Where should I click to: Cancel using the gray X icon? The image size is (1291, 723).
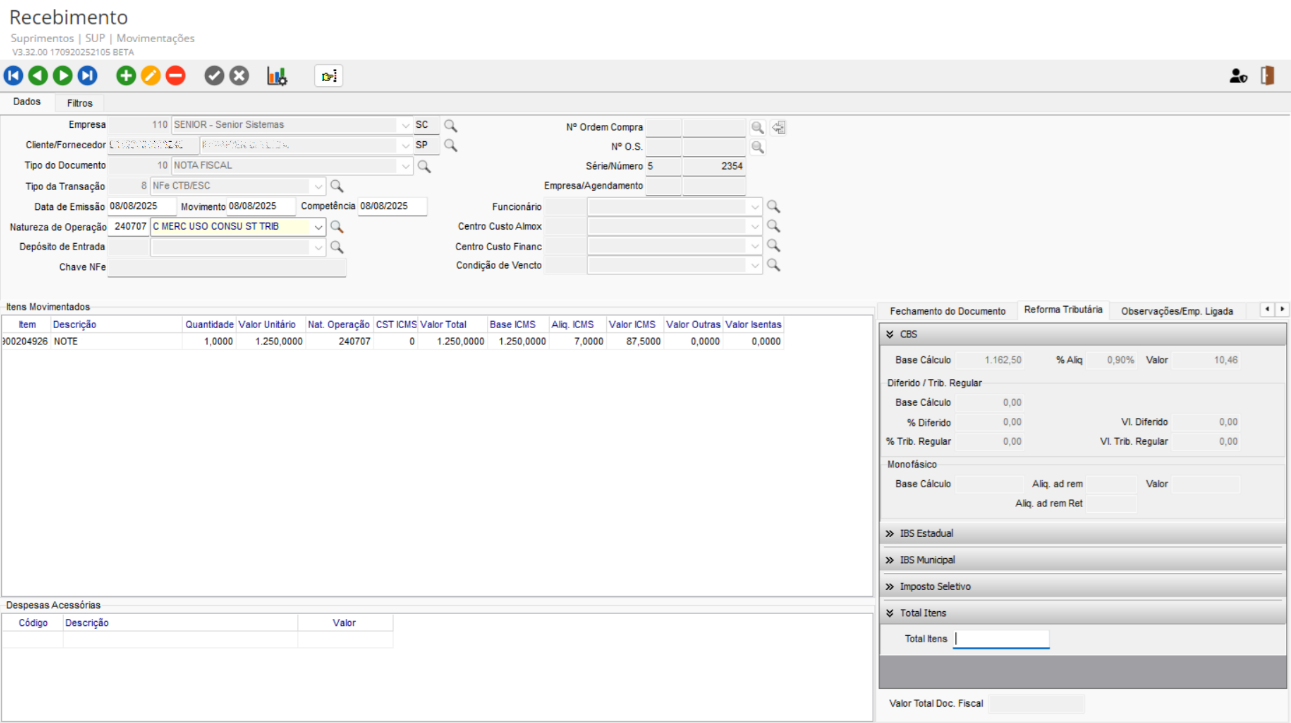coord(239,76)
